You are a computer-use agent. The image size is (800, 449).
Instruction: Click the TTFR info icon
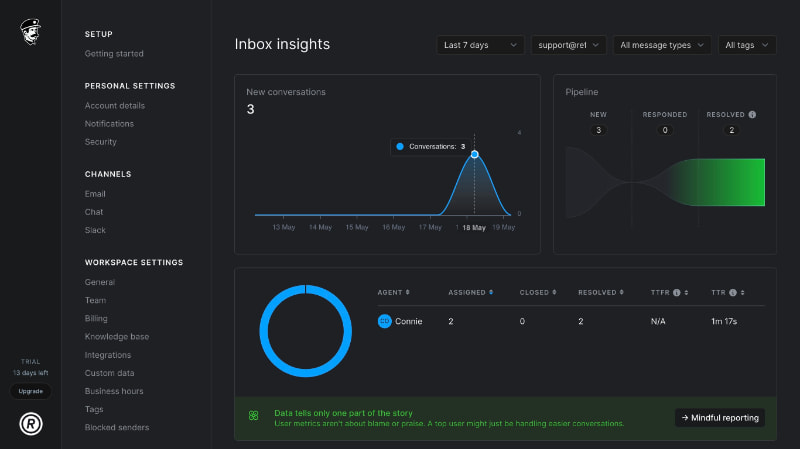click(x=677, y=292)
